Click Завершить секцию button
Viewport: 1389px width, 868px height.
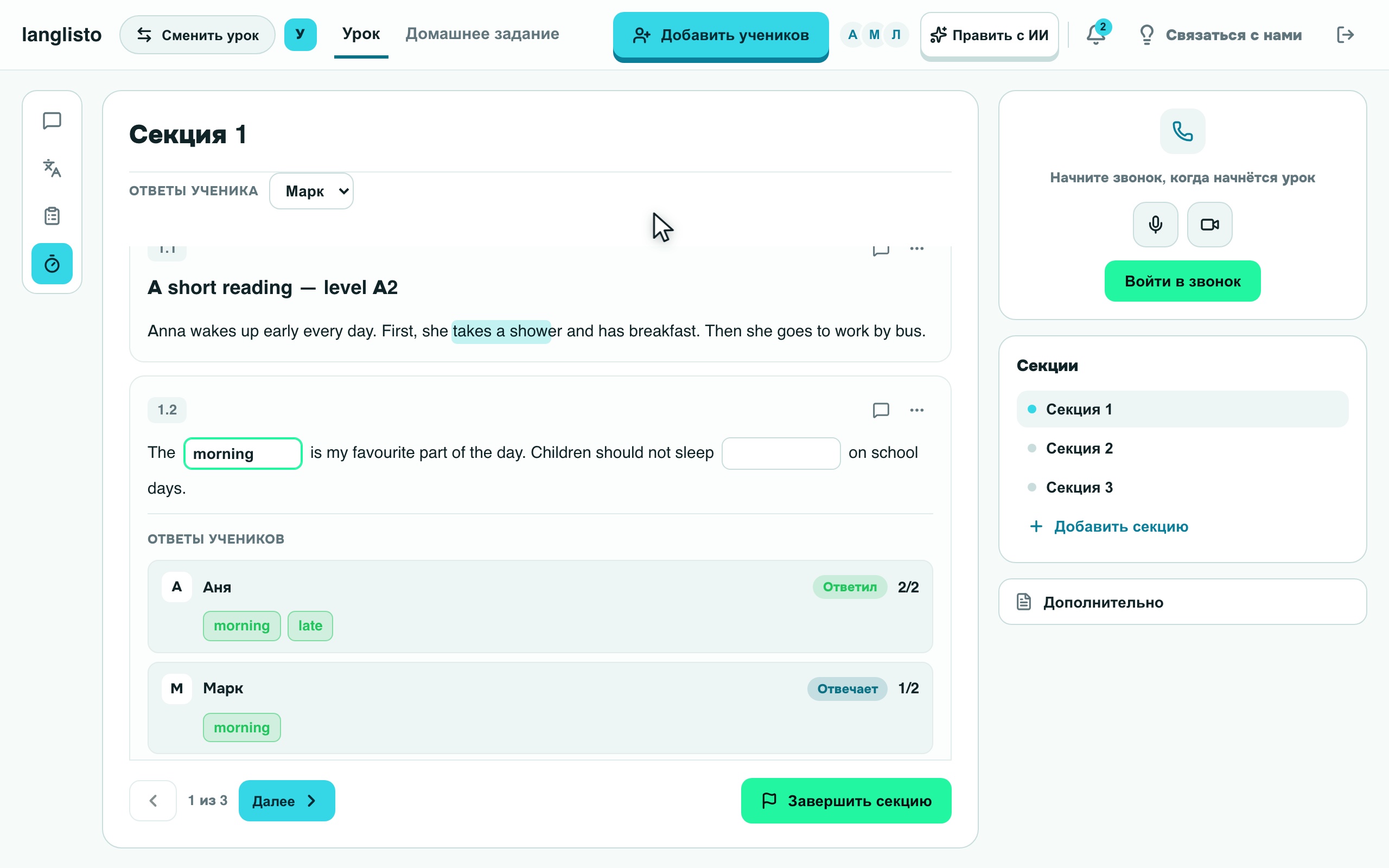click(846, 800)
